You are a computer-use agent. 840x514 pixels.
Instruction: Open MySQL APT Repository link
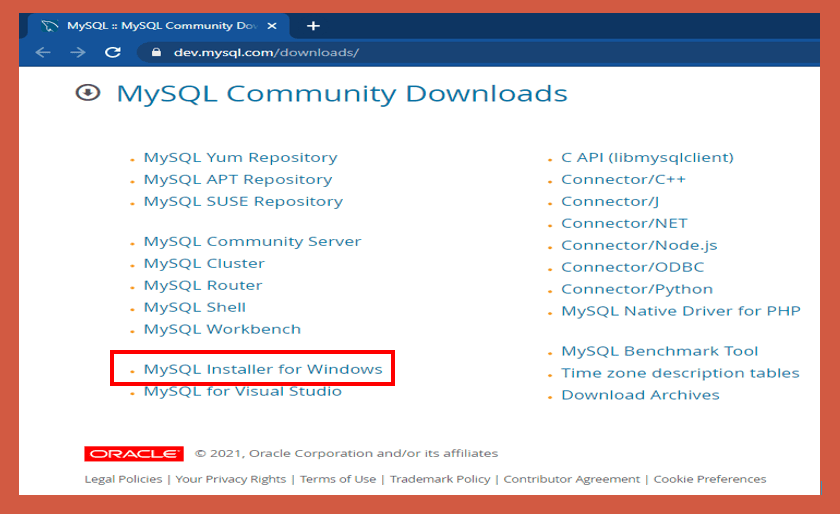click(238, 180)
